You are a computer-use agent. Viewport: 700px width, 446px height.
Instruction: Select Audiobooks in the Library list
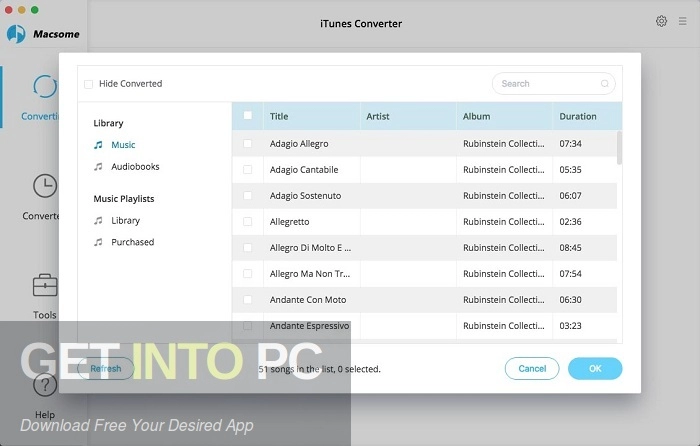pyautogui.click(x=135, y=167)
